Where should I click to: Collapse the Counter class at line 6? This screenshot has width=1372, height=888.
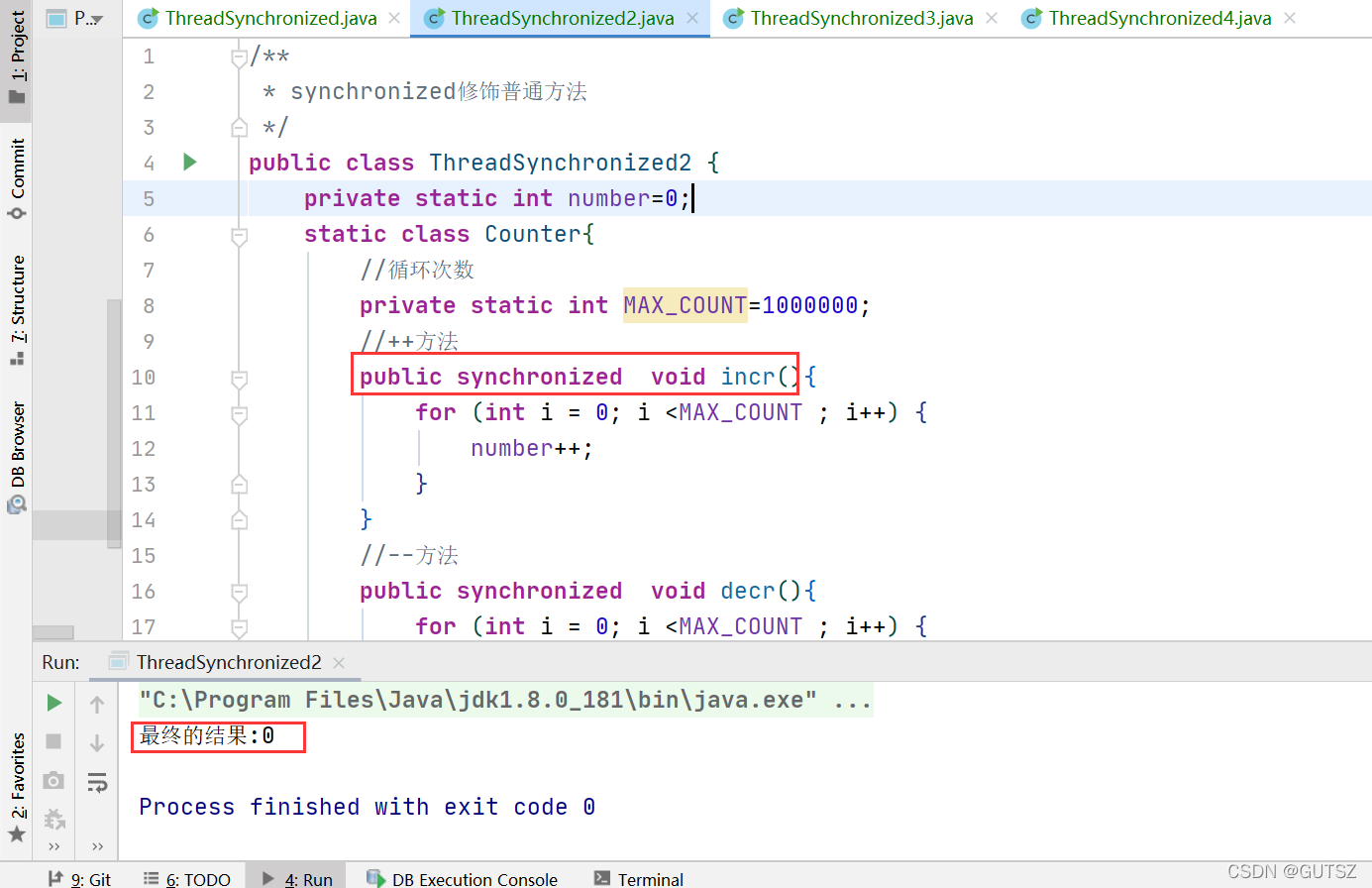(x=239, y=236)
